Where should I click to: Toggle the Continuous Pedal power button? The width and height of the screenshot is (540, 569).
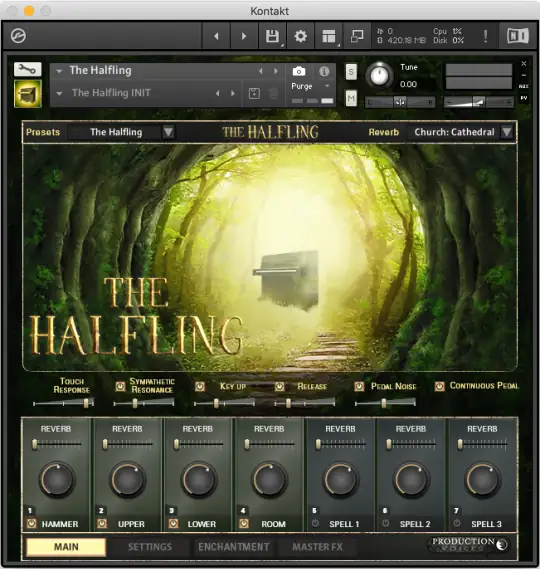[439, 386]
